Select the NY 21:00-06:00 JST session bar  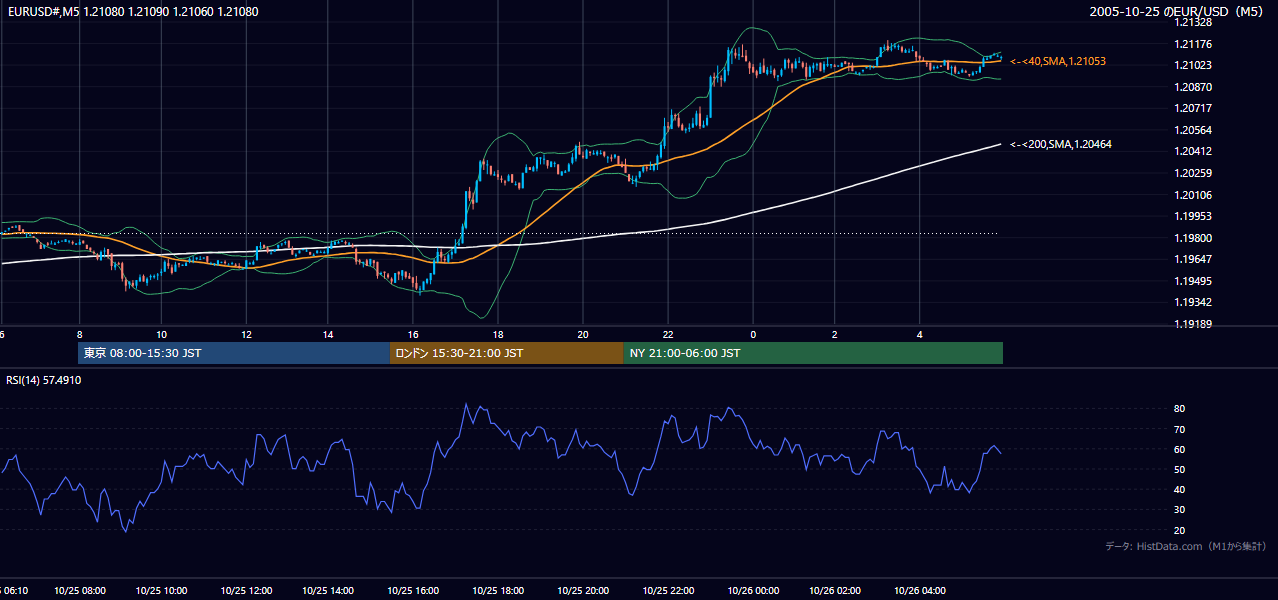813,353
